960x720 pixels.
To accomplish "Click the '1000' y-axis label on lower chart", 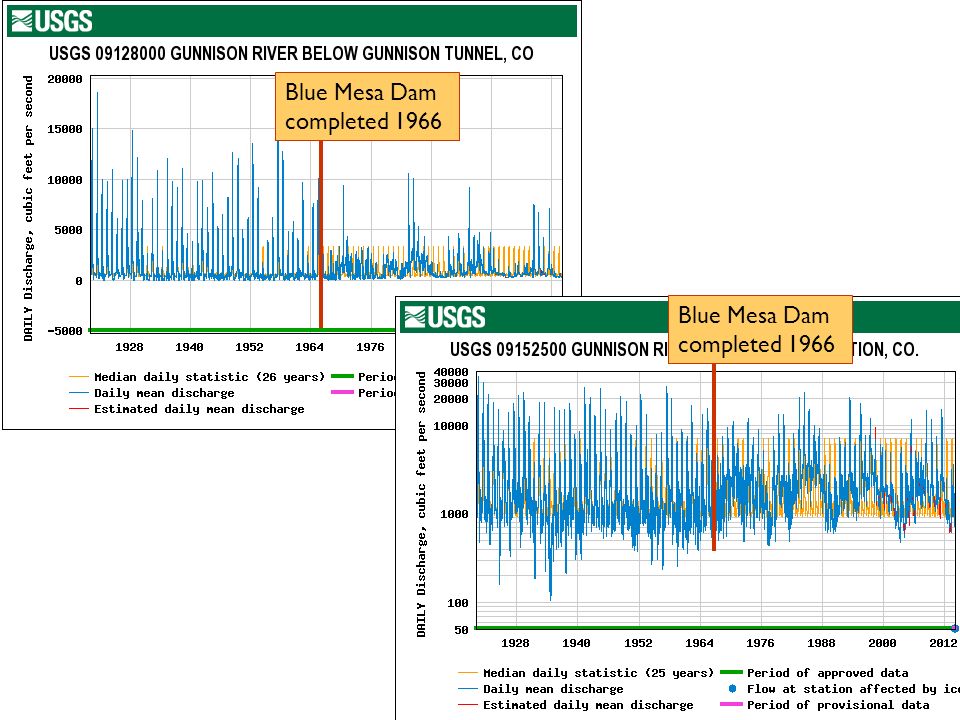I will pyautogui.click(x=454, y=514).
